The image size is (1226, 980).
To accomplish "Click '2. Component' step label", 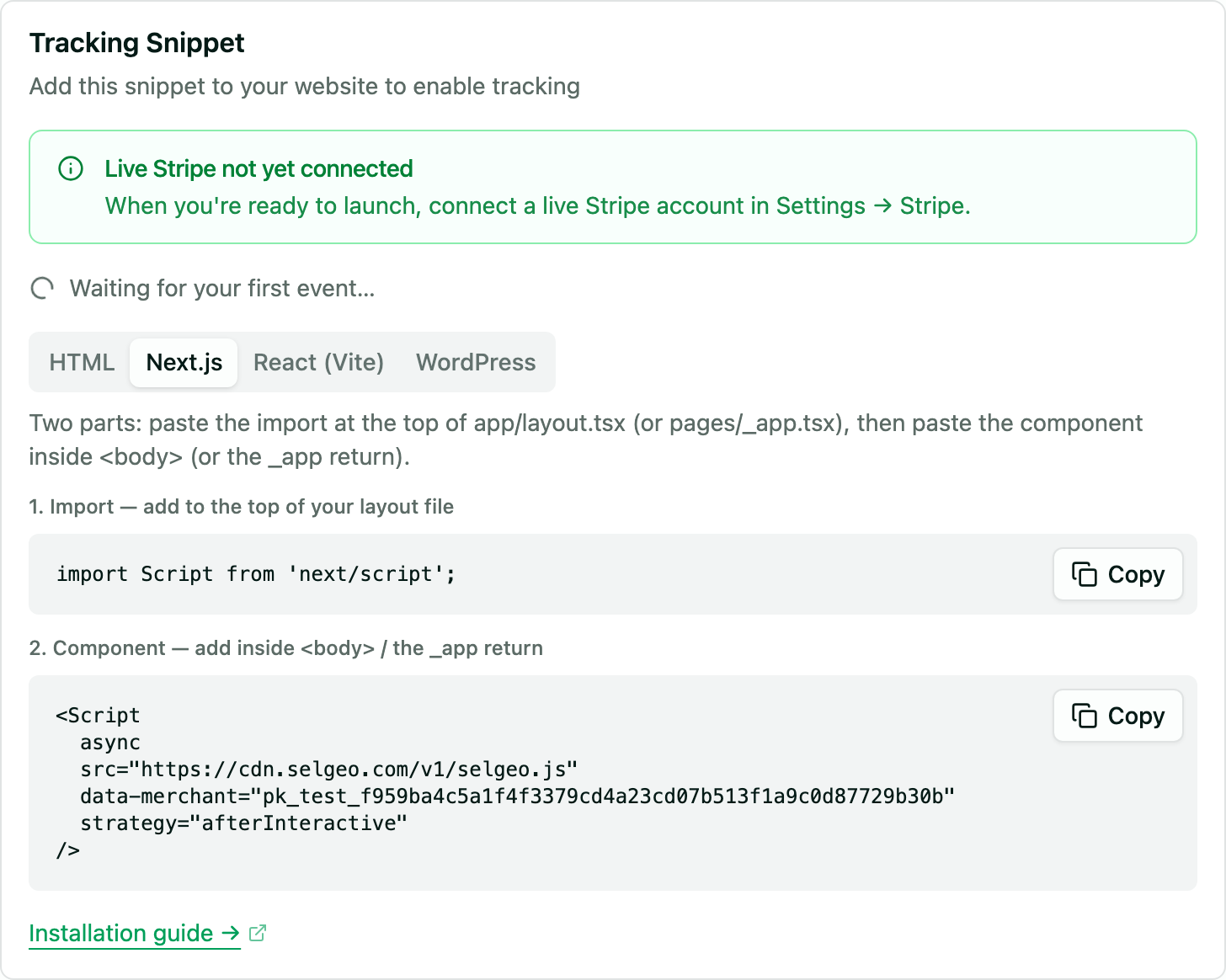I will point(285,648).
